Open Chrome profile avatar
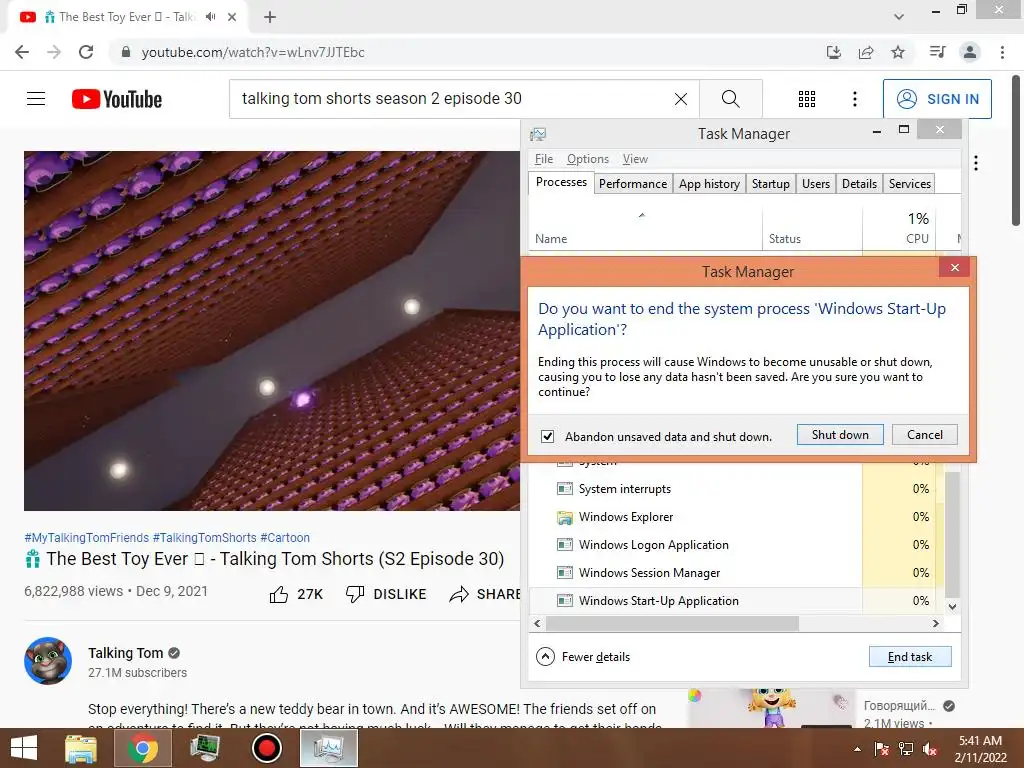 (x=970, y=52)
